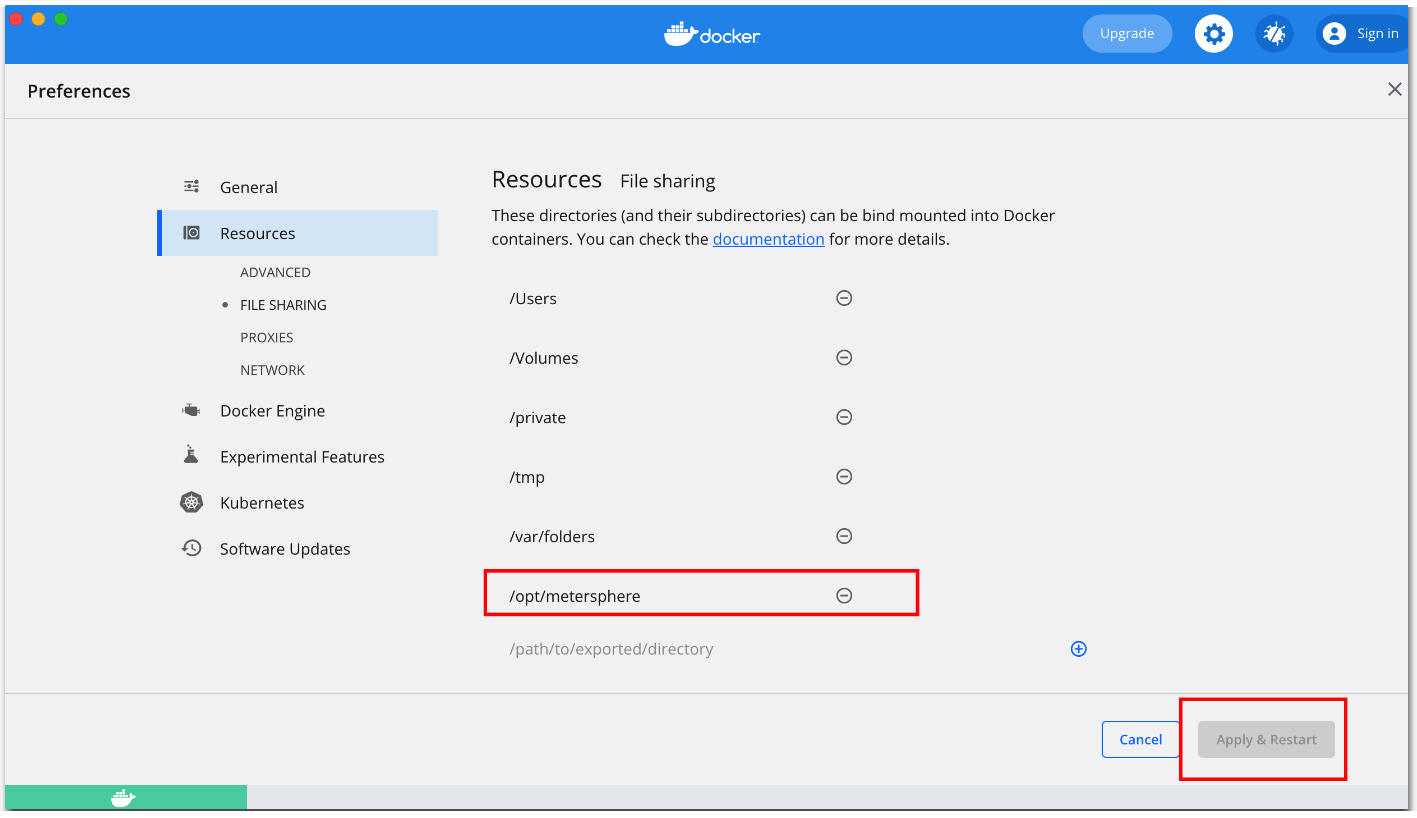Click the Docker whale status icon
The height and width of the screenshot is (818, 1417).
click(123, 798)
